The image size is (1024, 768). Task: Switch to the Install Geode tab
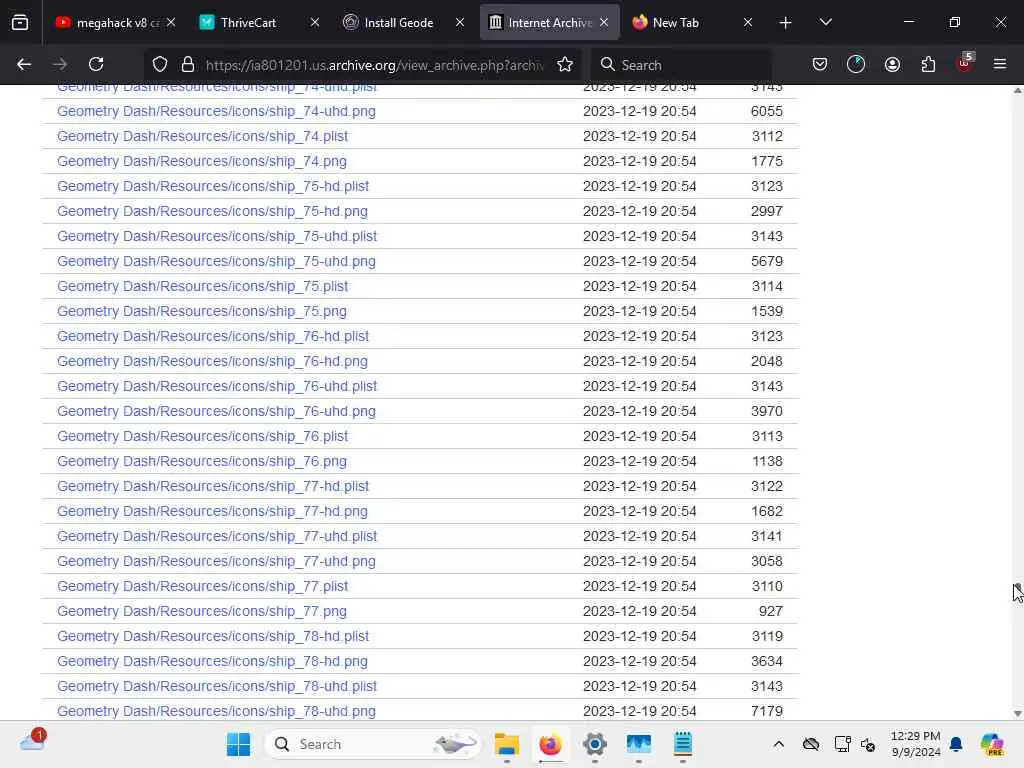(398, 23)
